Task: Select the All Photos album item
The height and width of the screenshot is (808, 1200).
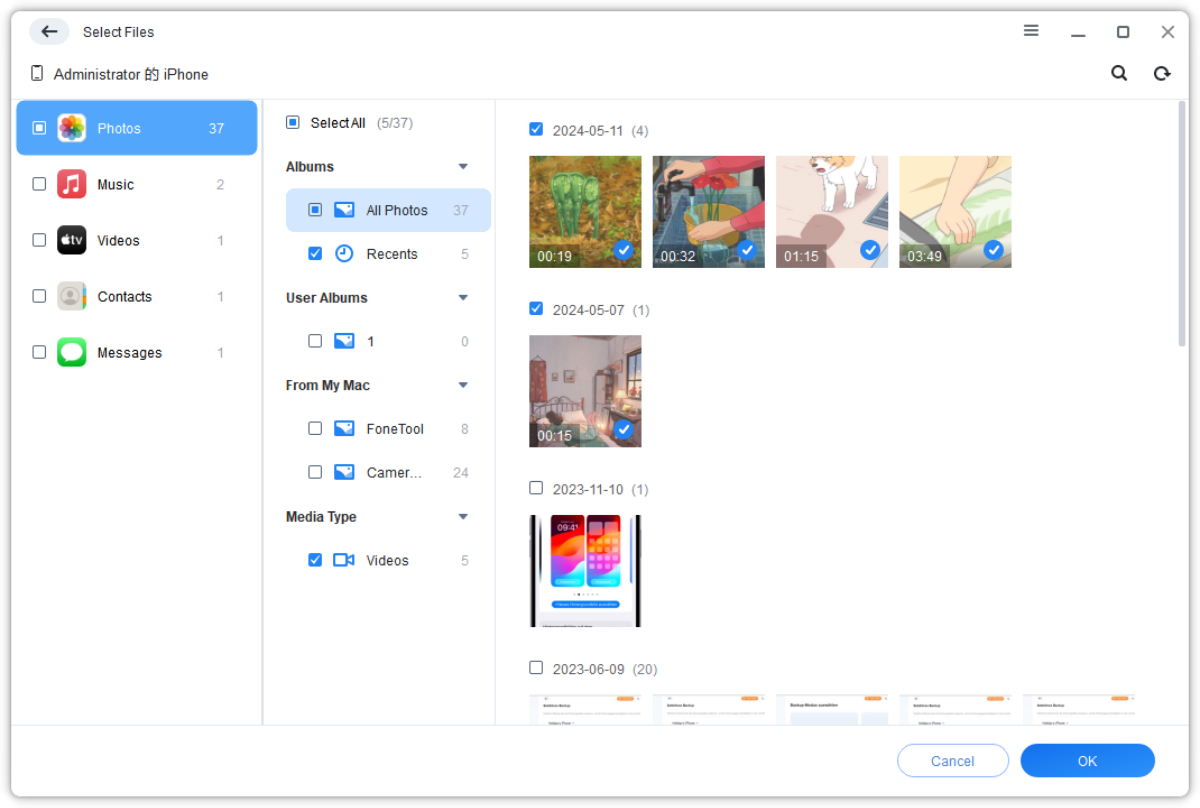Action: (x=388, y=210)
